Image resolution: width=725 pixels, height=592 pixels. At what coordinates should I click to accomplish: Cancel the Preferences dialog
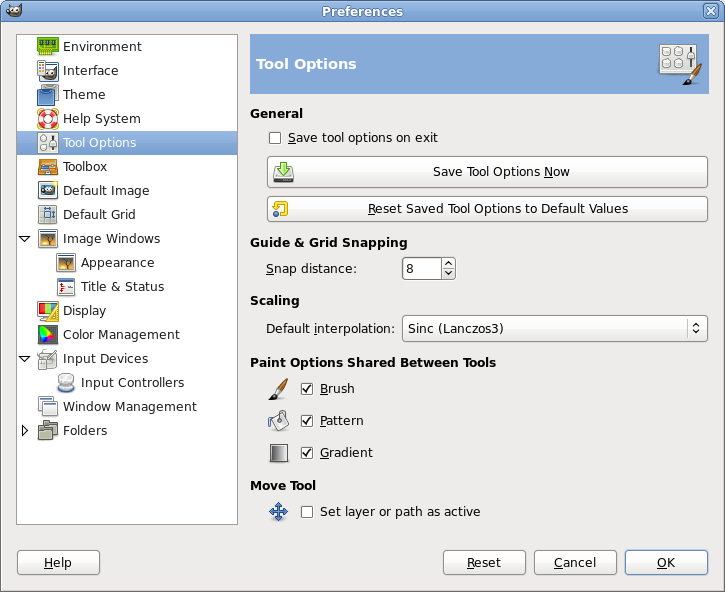point(575,562)
